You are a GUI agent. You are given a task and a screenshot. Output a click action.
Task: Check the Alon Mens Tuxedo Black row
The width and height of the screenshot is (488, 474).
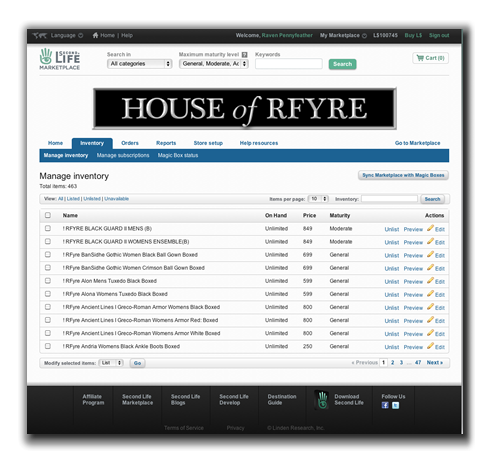click(x=48, y=280)
